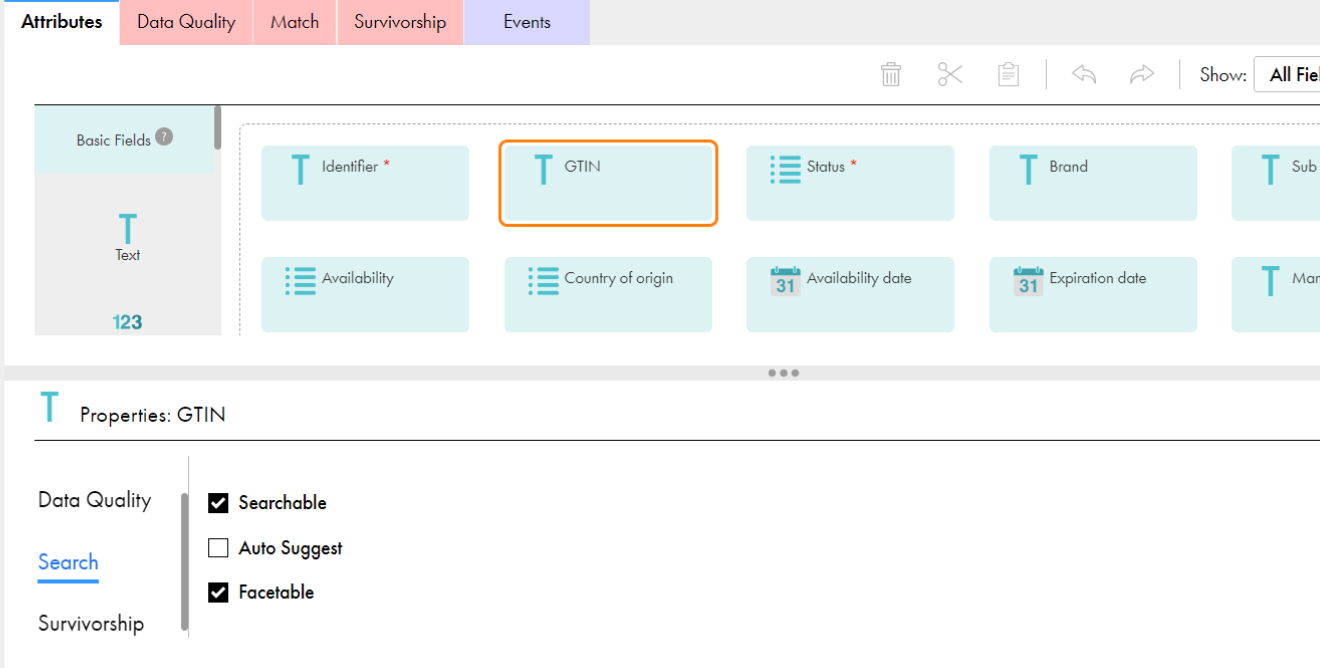Image resolution: width=1320 pixels, height=668 pixels.
Task: Click the Properties: GTIN heading text
Action: pos(153,415)
